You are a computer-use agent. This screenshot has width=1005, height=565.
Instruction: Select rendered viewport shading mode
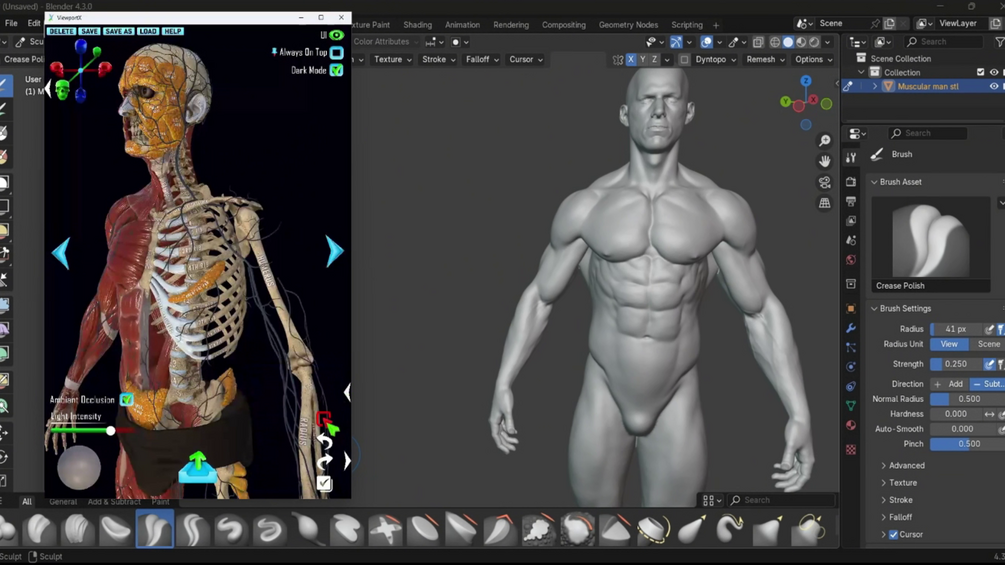click(x=814, y=42)
